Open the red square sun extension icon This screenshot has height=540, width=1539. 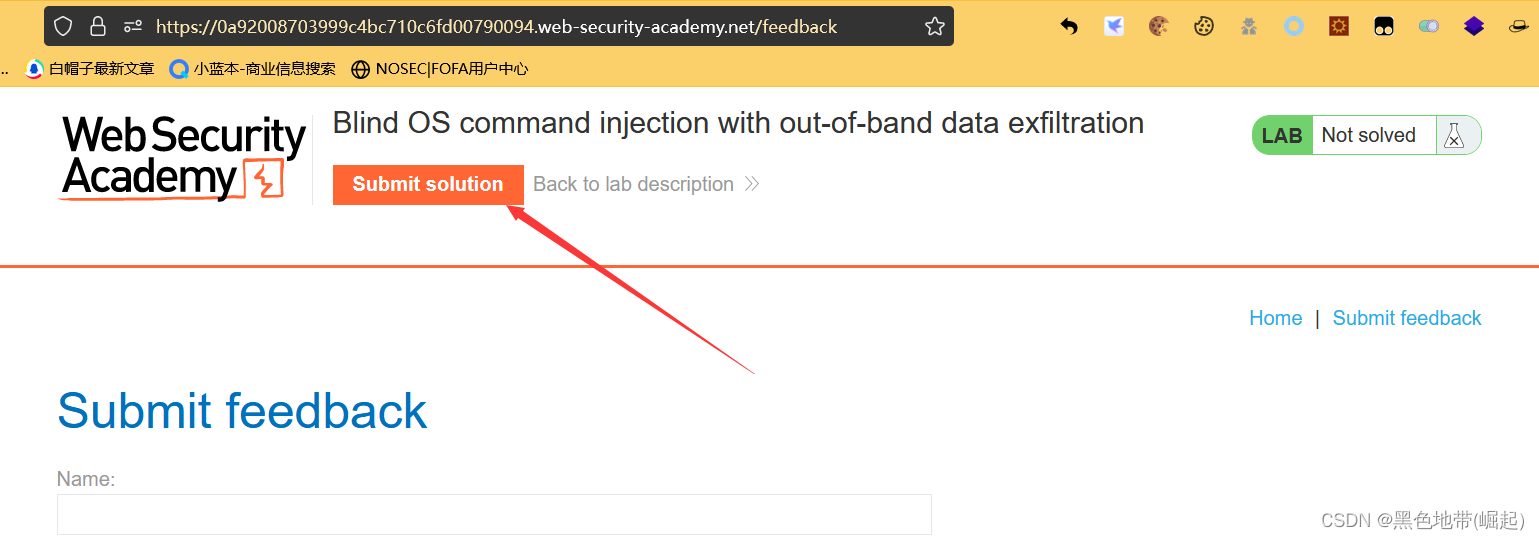coord(1339,27)
